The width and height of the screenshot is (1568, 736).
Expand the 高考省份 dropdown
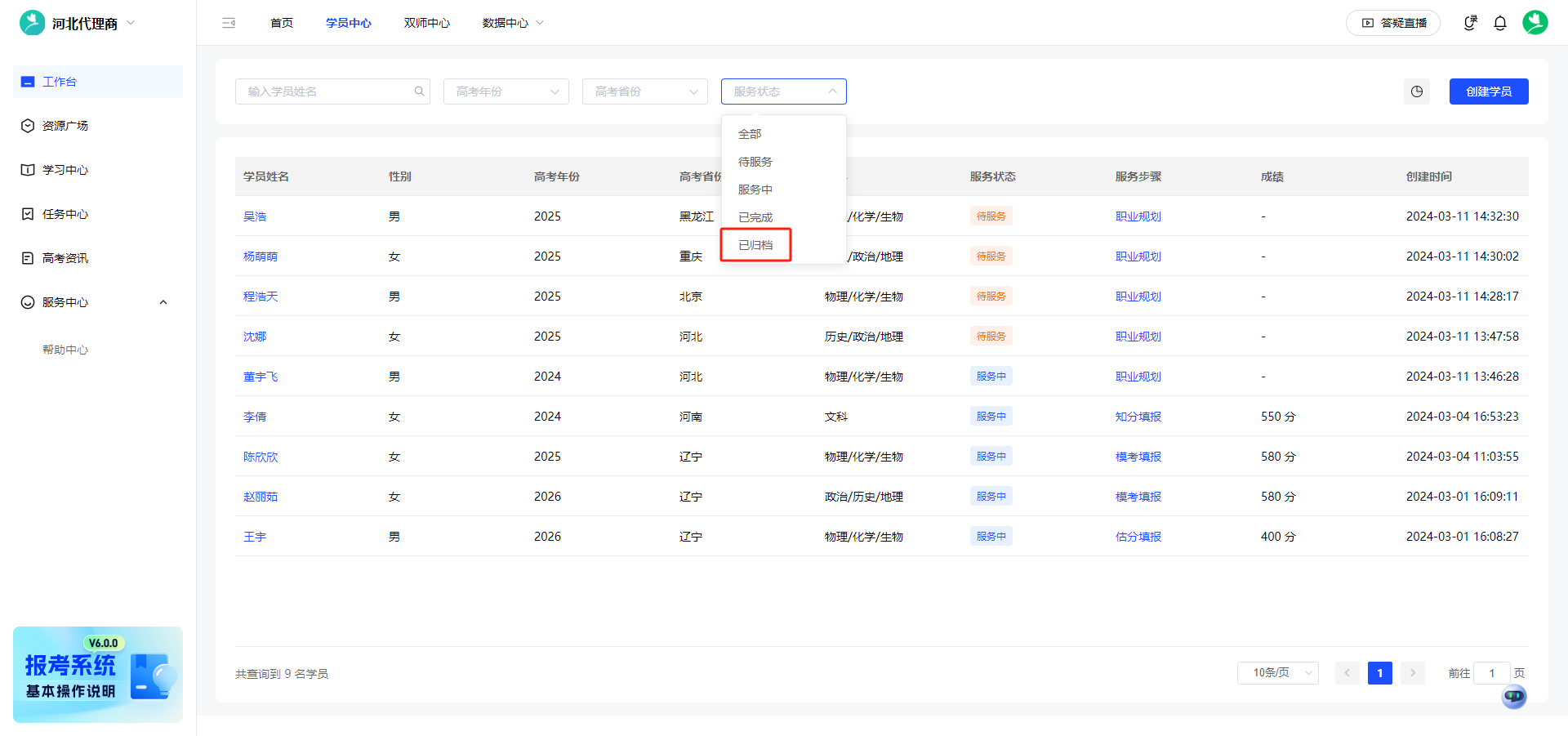(644, 91)
